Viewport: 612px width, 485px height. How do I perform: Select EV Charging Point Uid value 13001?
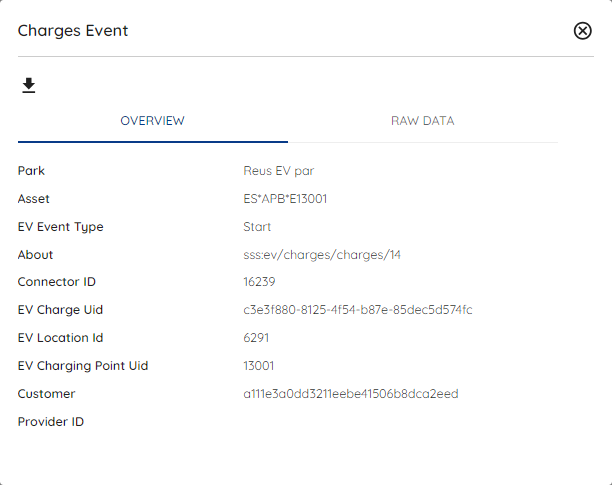tap(259, 366)
